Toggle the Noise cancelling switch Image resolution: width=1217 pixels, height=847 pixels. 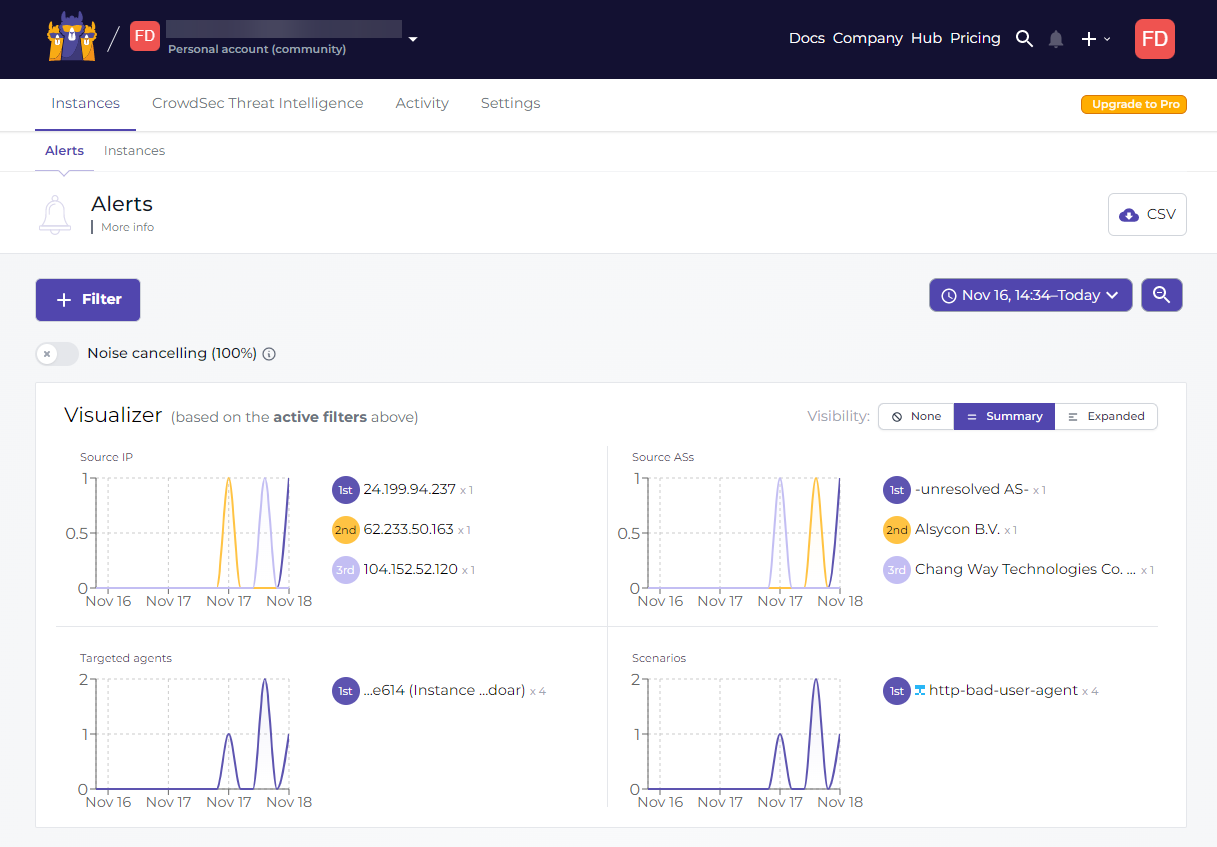point(57,354)
